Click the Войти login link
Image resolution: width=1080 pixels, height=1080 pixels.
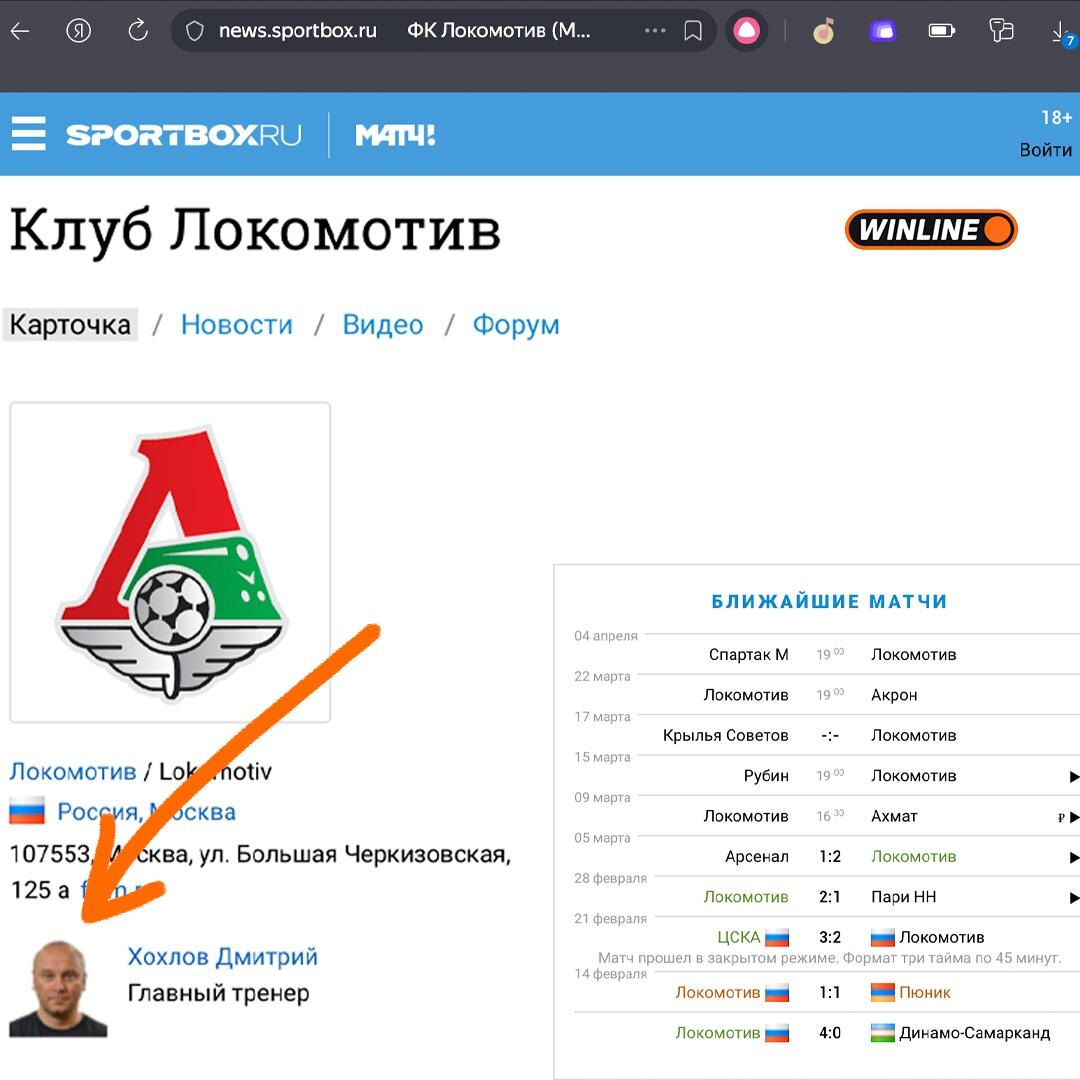click(x=1046, y=150)
